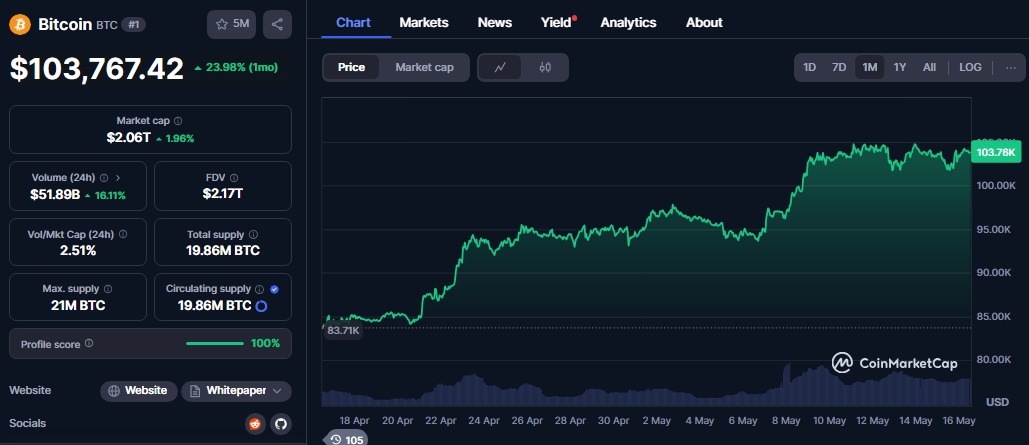The width and height of the screenshot is (1029, 445).
Task: Click the $103,767.42 price
Action: click(x=96, y=68)
